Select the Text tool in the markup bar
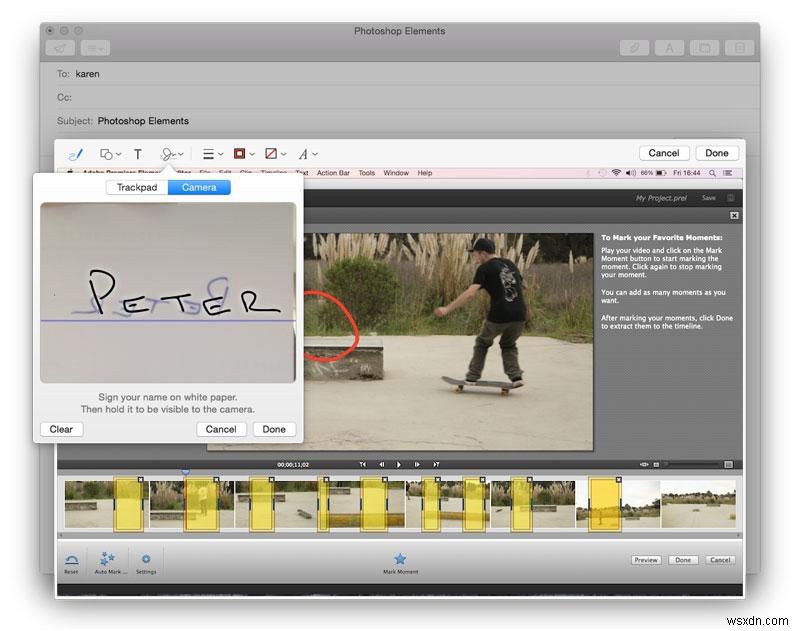 click(137, 153)
